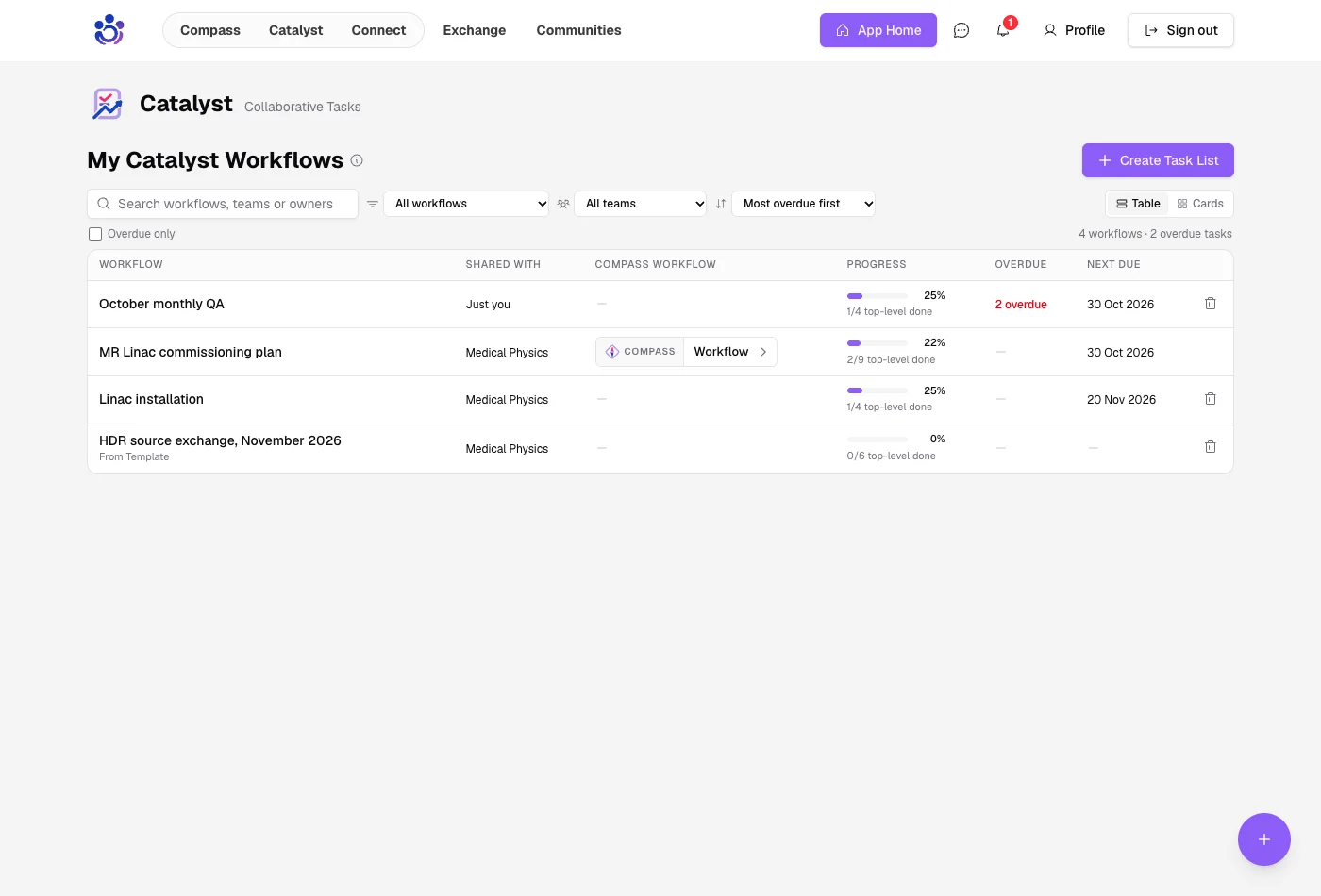Open the All teams filter dropdown

coord(641,204)
